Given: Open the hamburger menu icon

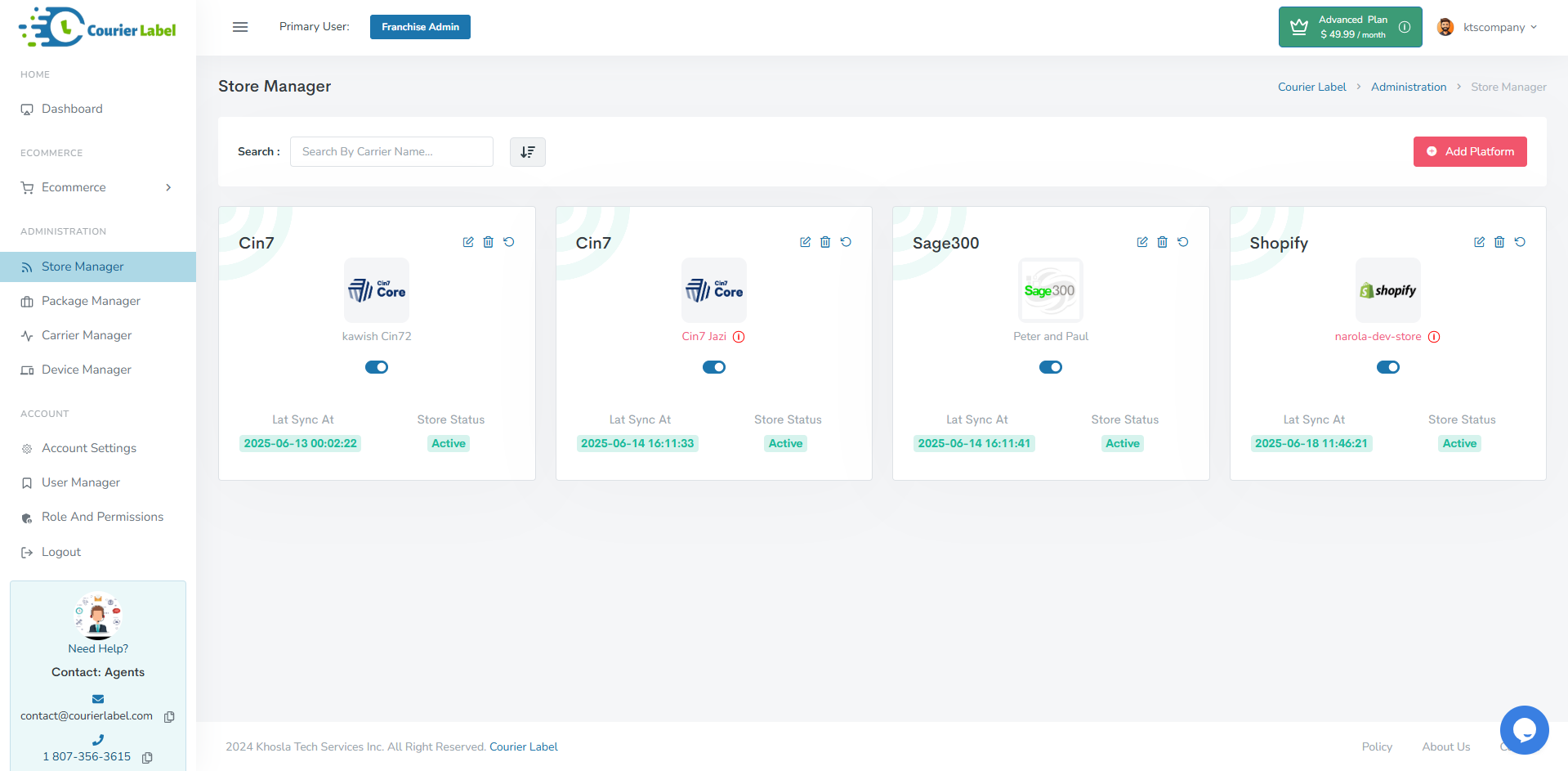Looking at the screenshot, I should pyautogui.click(x=240, y=27).
